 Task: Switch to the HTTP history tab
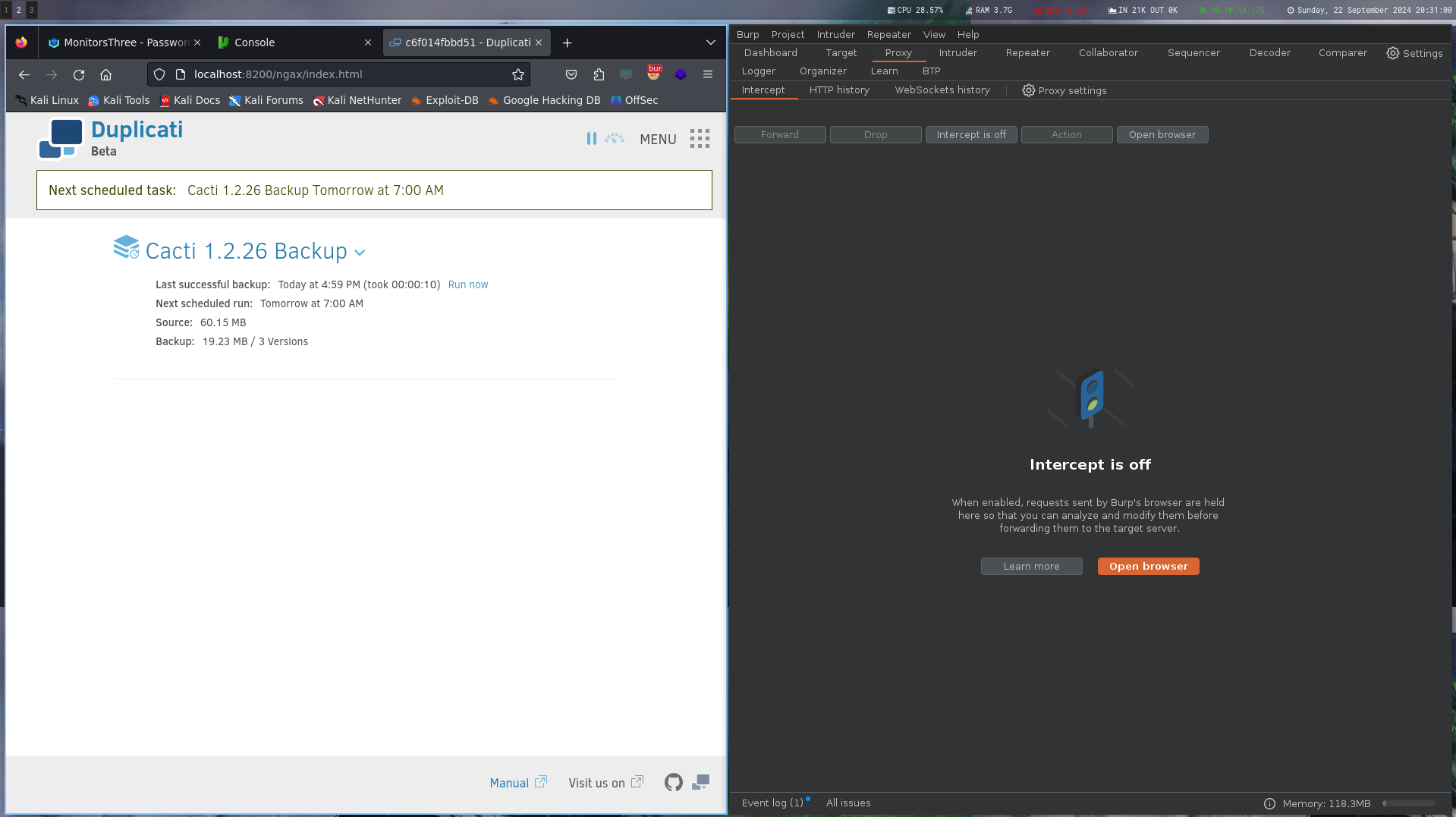coord(838,90)
